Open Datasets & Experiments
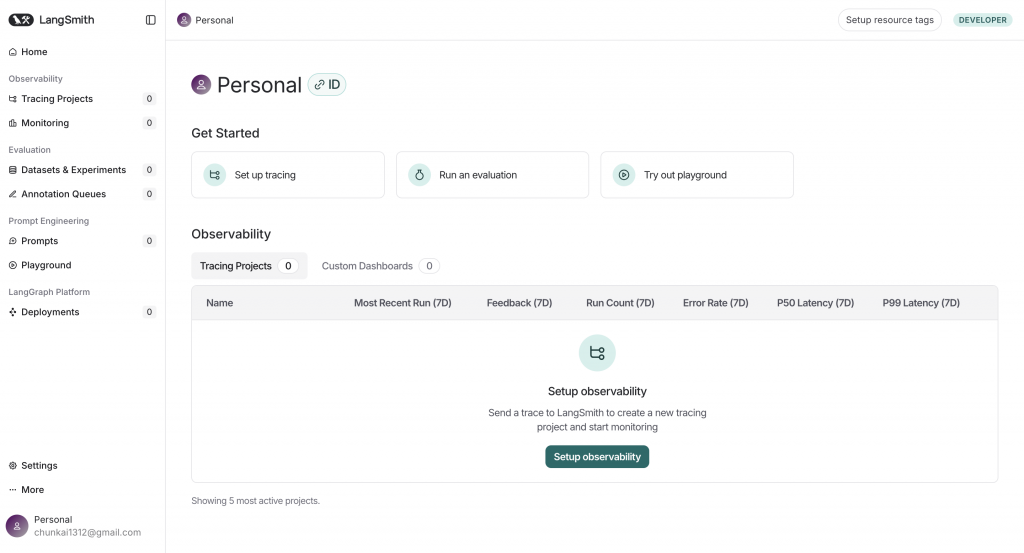This screenshot has width=1024, height=553. [x=82, y=170]
